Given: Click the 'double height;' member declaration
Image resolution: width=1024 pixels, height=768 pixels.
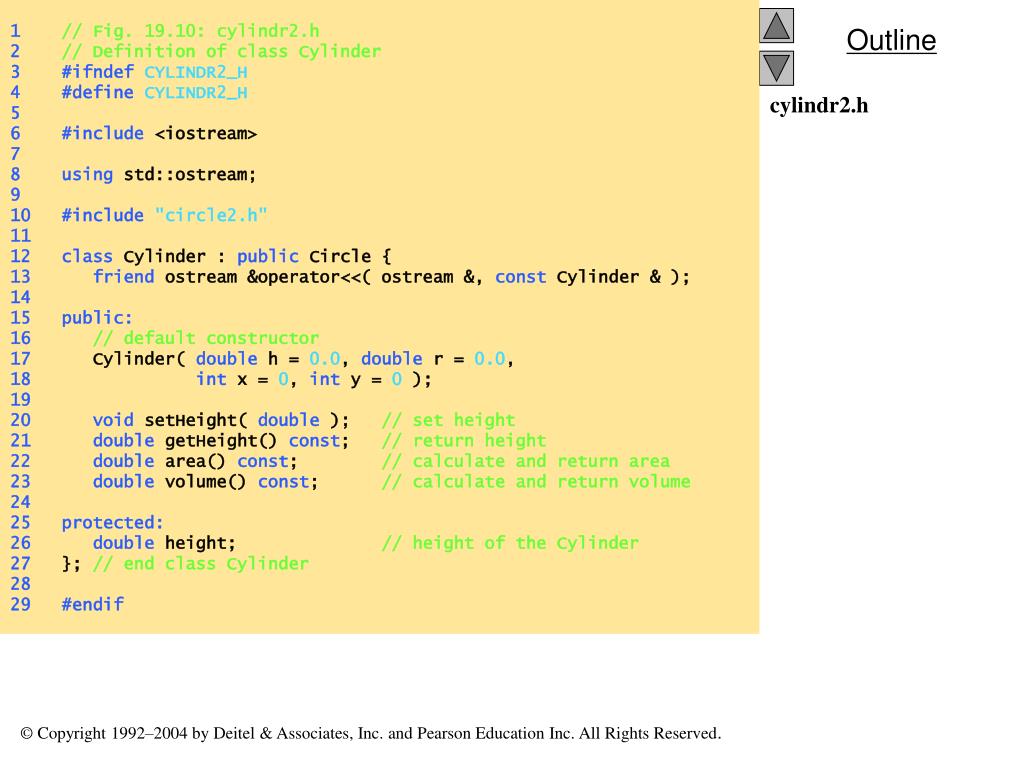Looking at the screenshot, I should tap(164, 543).
